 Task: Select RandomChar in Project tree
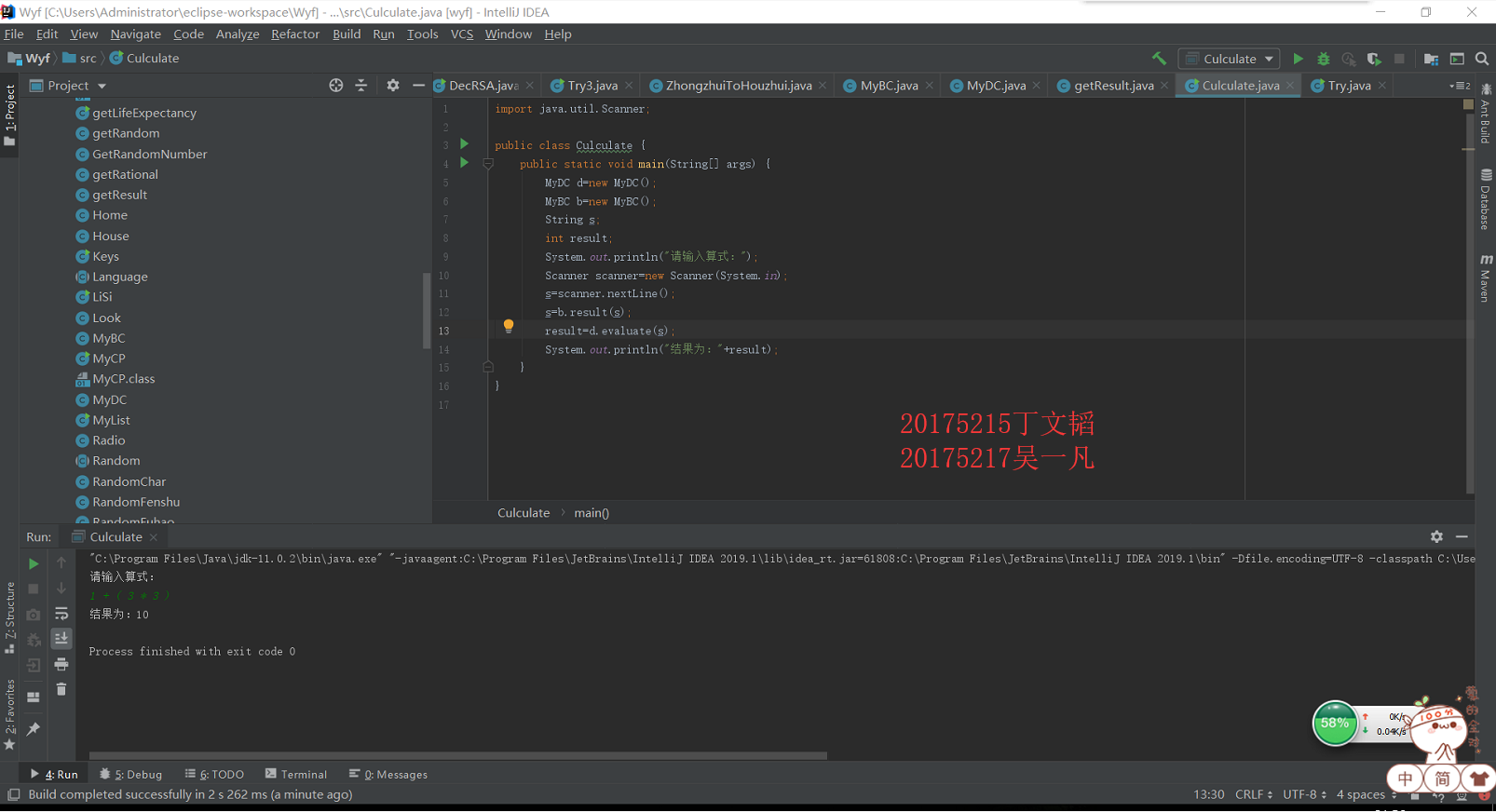129,481
